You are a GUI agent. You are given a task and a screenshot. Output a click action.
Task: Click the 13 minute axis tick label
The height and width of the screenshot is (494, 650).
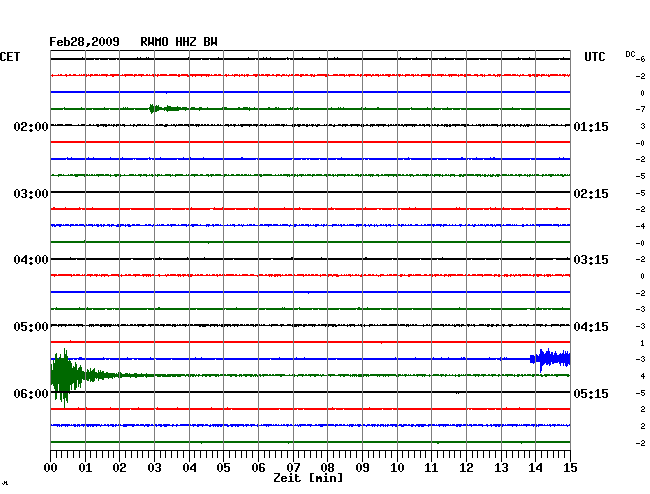501,467
